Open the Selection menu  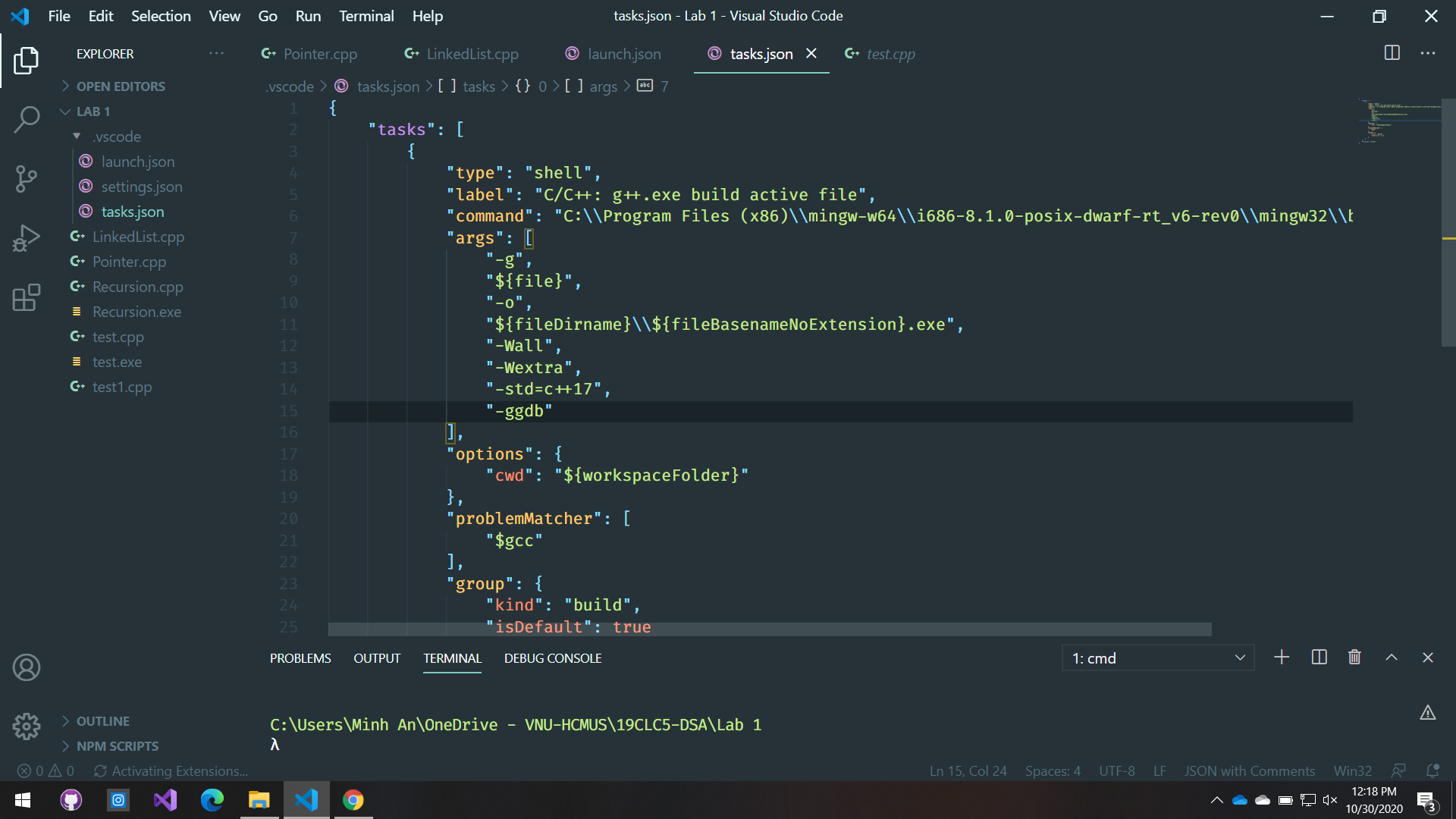click(161, 16)
